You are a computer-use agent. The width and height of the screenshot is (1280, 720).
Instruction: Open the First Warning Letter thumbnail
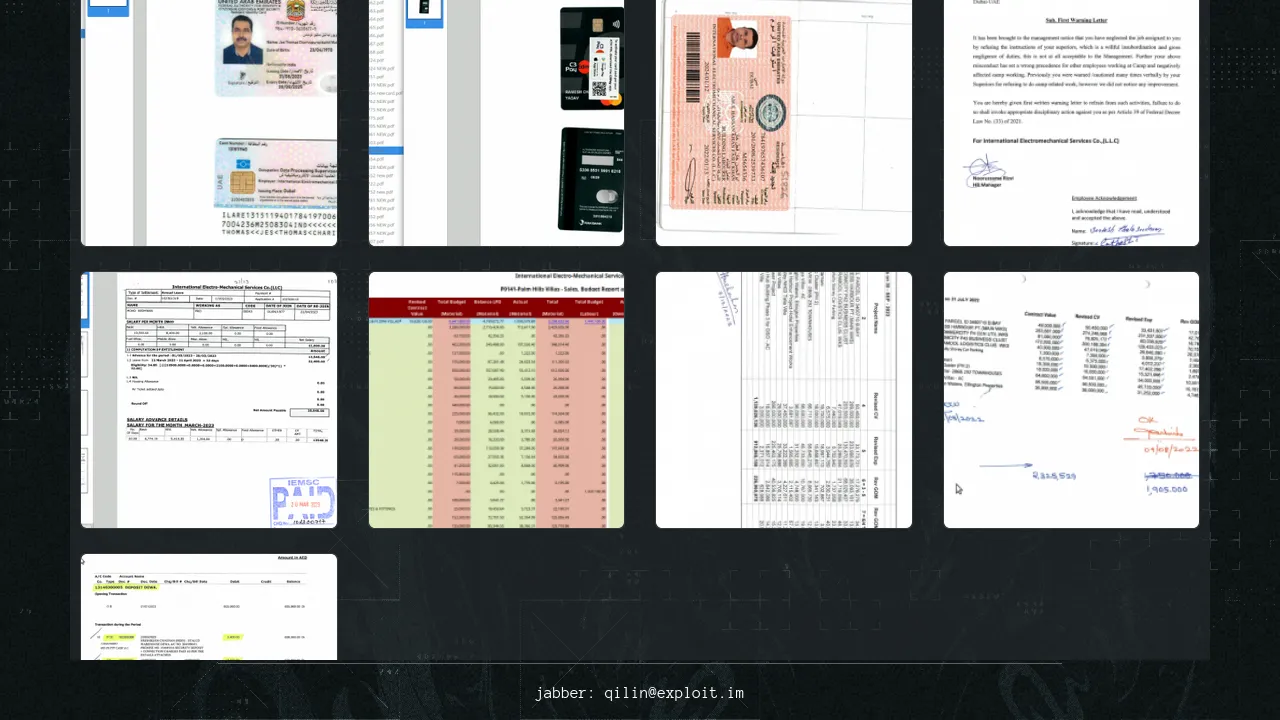(1071, 122)
